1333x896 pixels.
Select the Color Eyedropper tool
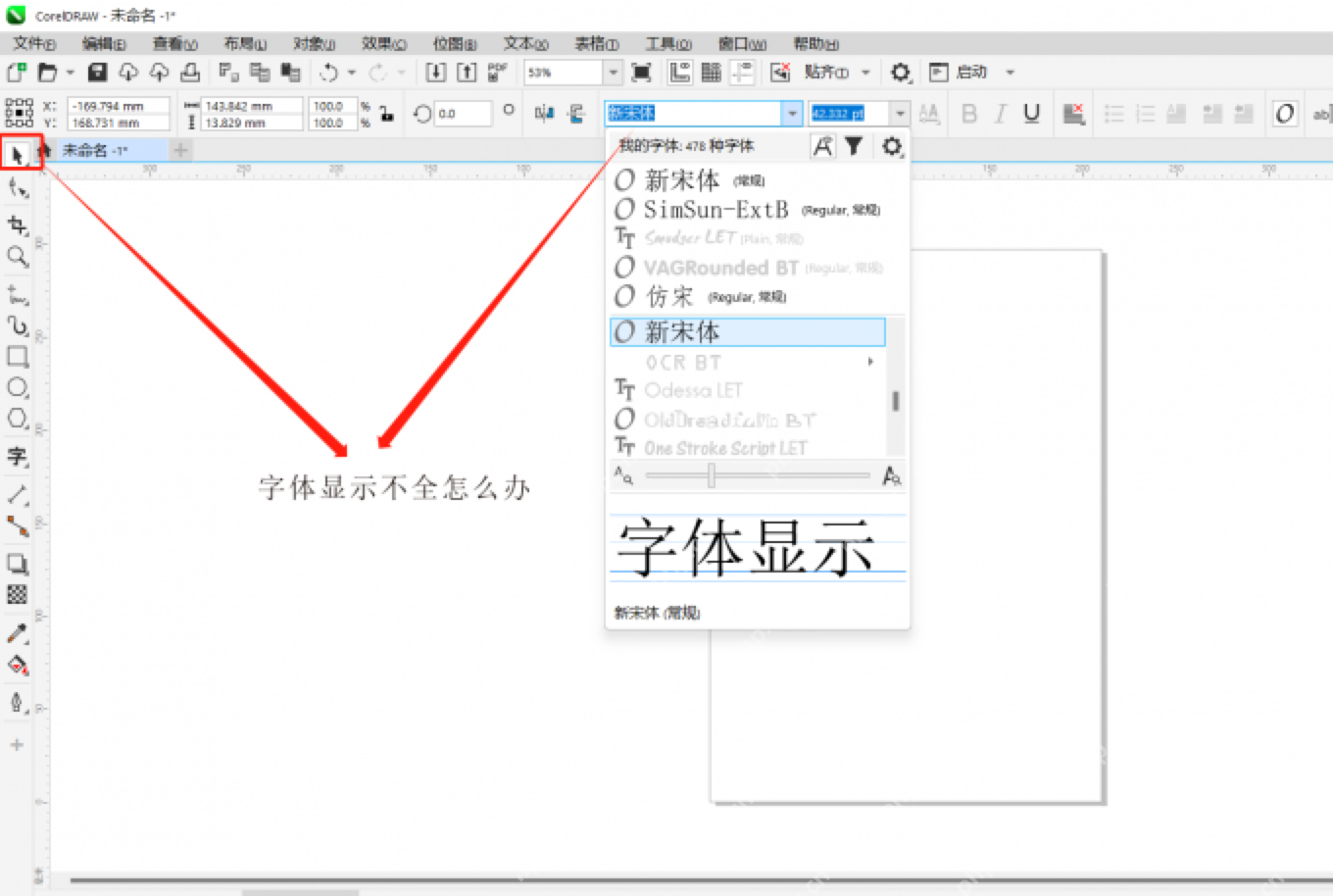(x=18, y=633)
